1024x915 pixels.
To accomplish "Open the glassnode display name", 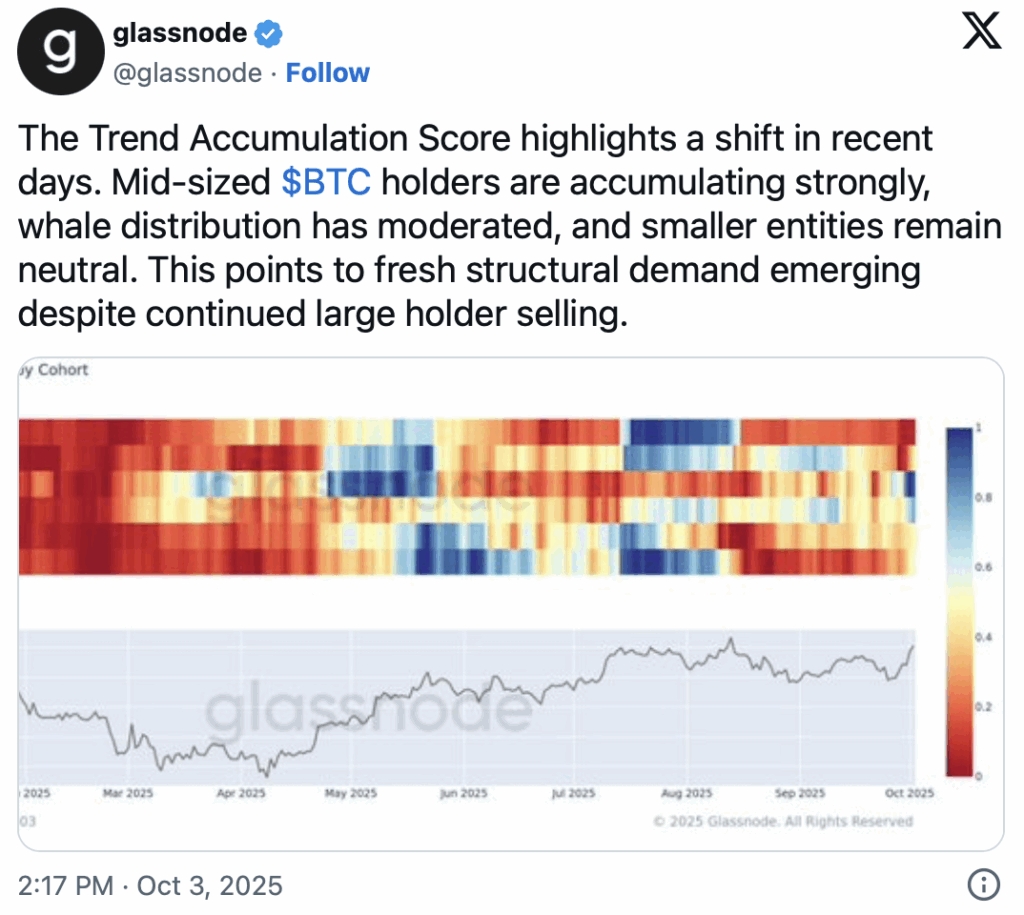I will pos(179,34).
